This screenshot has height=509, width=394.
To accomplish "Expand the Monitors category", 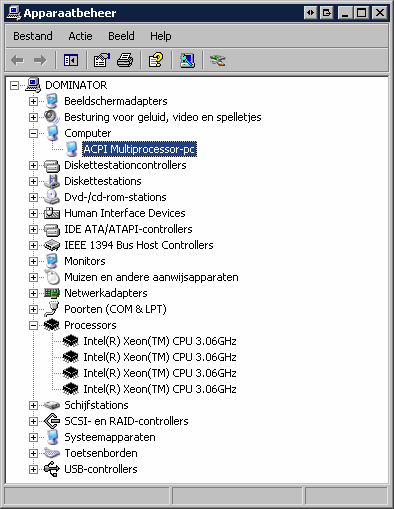I will coord(33,261).
